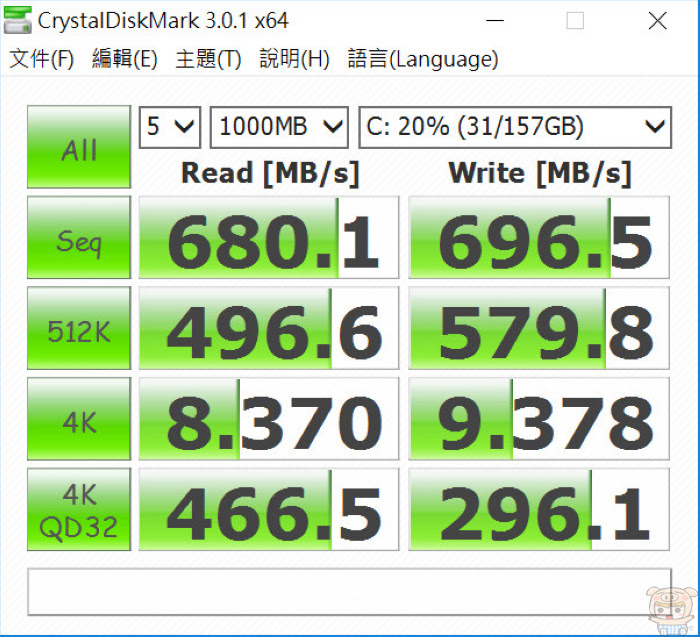This screenshot has width=700, height=637.
Task: Close the CrystalDiskMark window
Action: [x=658, y=21]
